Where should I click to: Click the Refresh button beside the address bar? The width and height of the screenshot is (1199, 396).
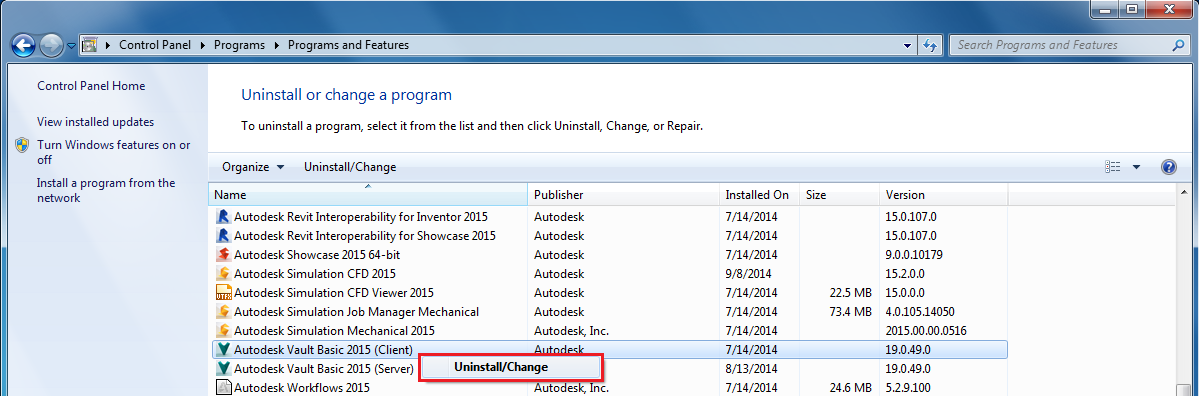(930, 45)
